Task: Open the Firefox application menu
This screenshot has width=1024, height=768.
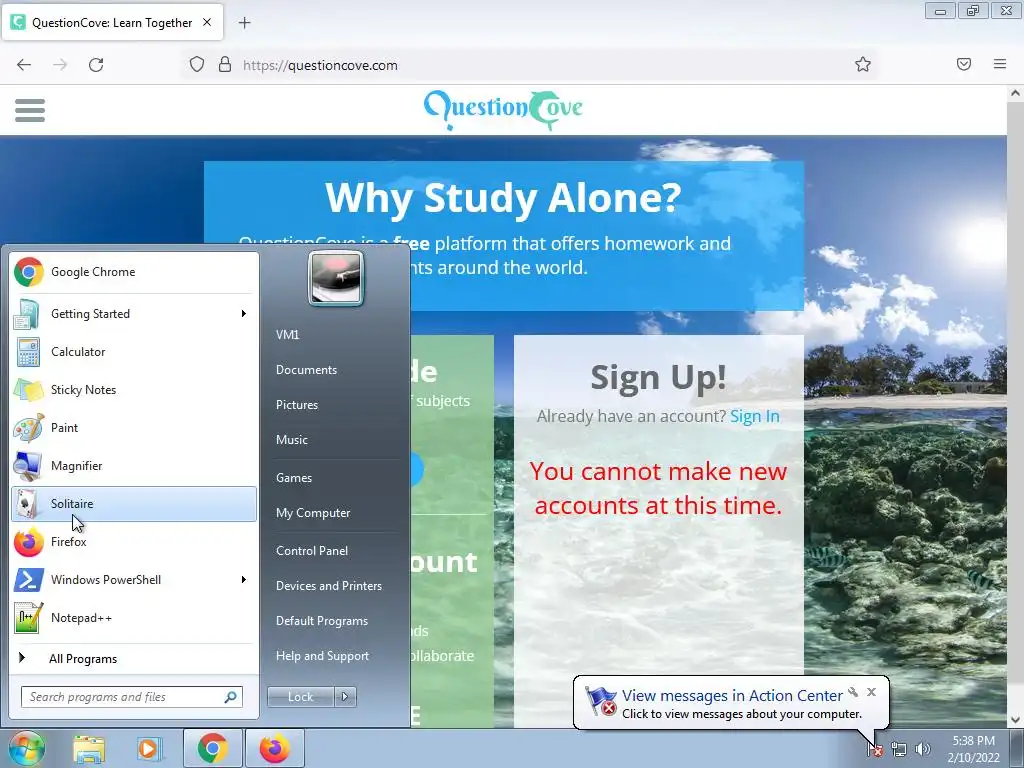Action: point(1000,64)
